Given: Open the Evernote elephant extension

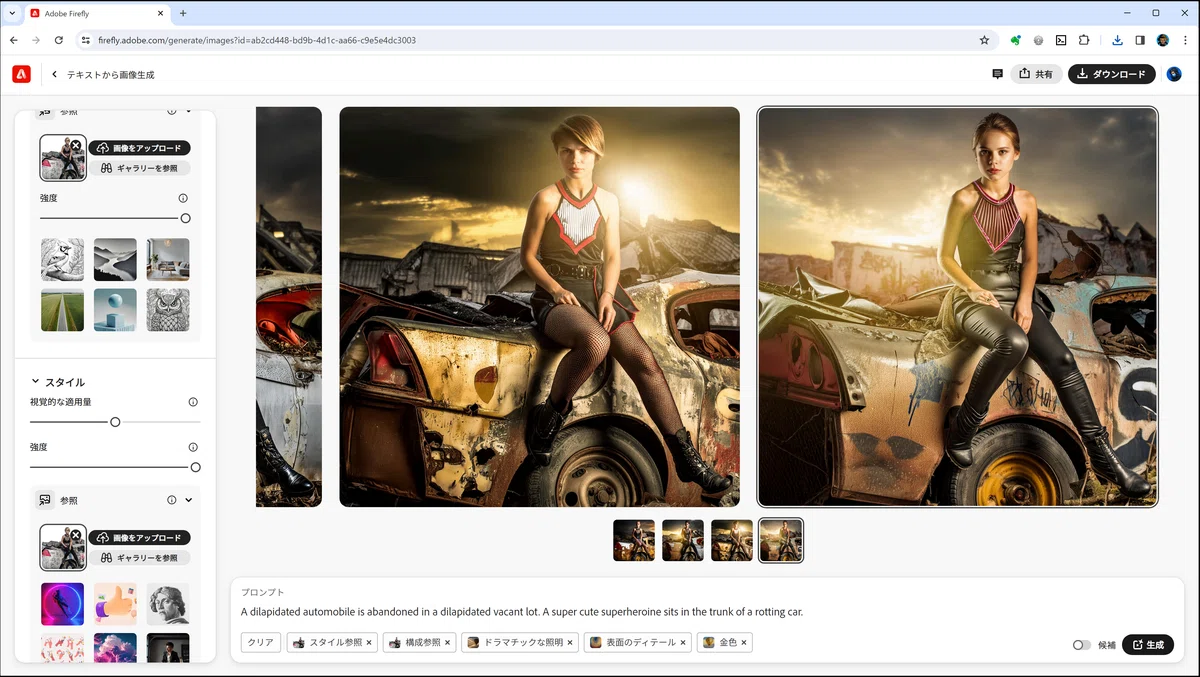Looking at the screenshot, I should click(x=1016, y=40).
